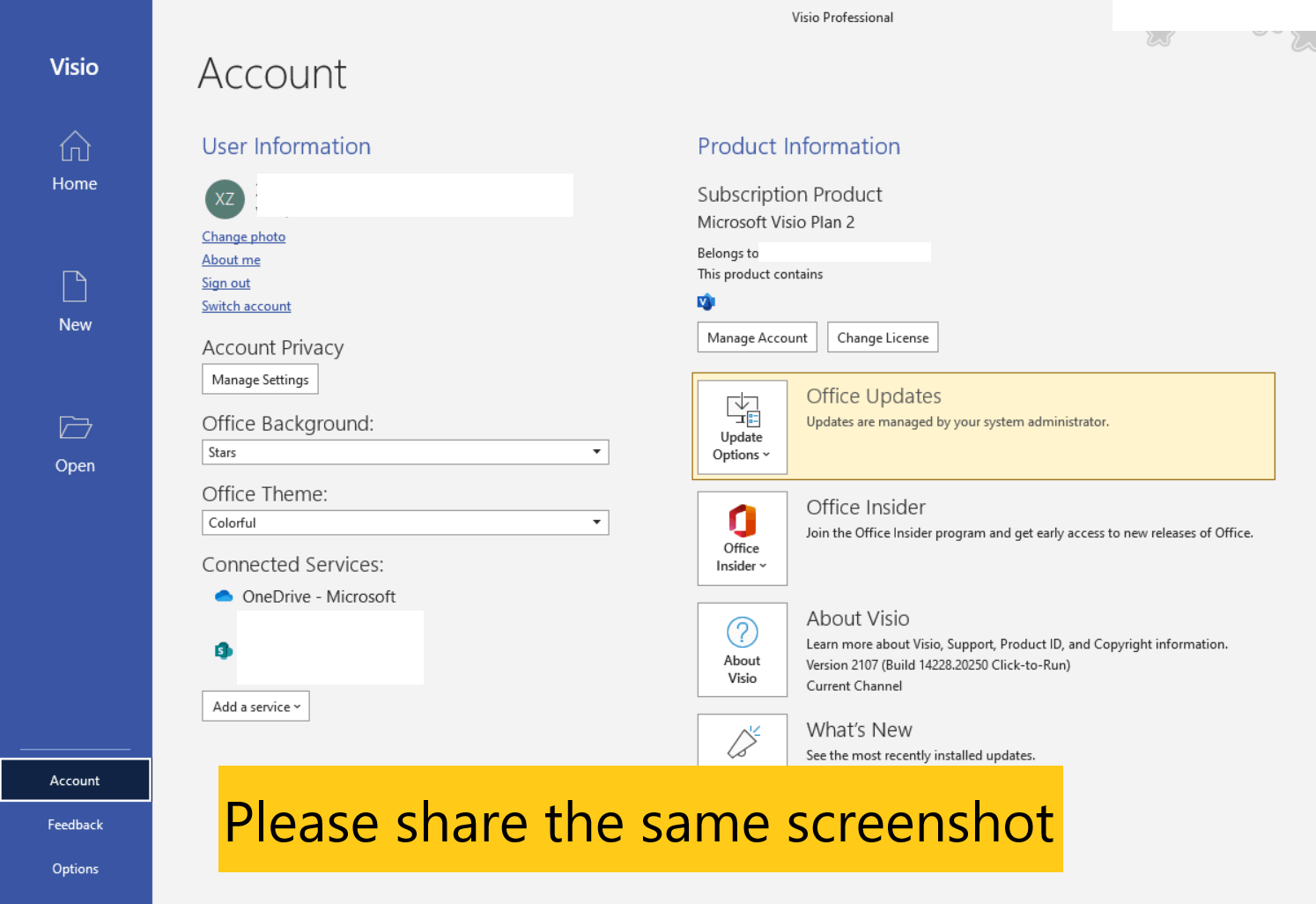Click the Switch account link
Image resolution: width=1316 pixels, height=904 pixels.
pyautogui.click(x=247, y=306)
